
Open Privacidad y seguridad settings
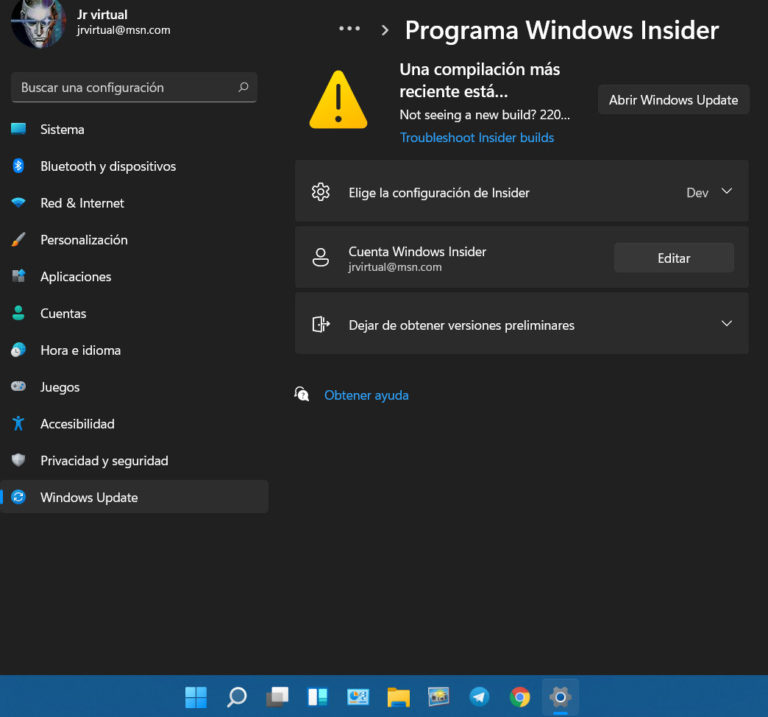[x=134, y=460]
